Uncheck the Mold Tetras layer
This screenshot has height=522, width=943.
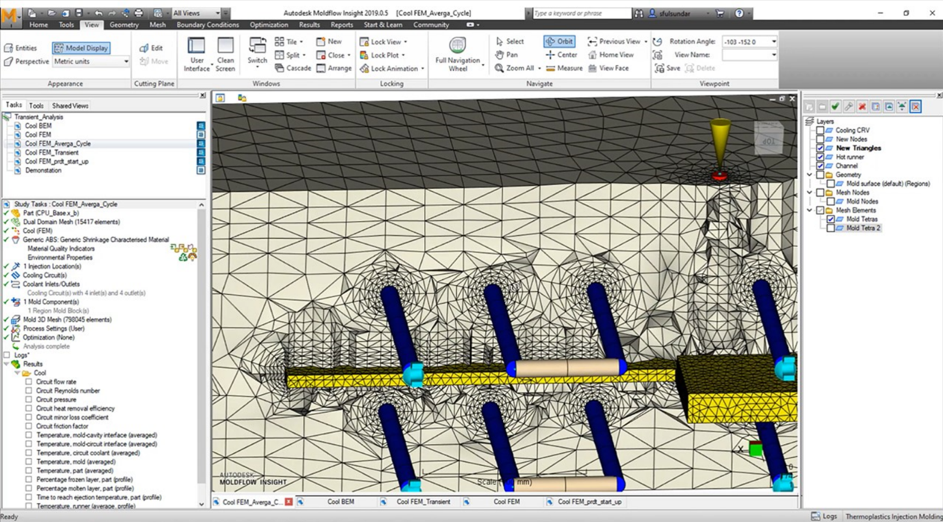click(x=831, y=220)
